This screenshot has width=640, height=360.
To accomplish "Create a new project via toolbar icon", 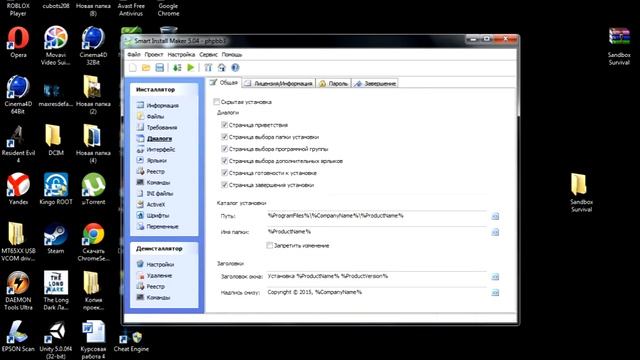I will tap(133, 68).
